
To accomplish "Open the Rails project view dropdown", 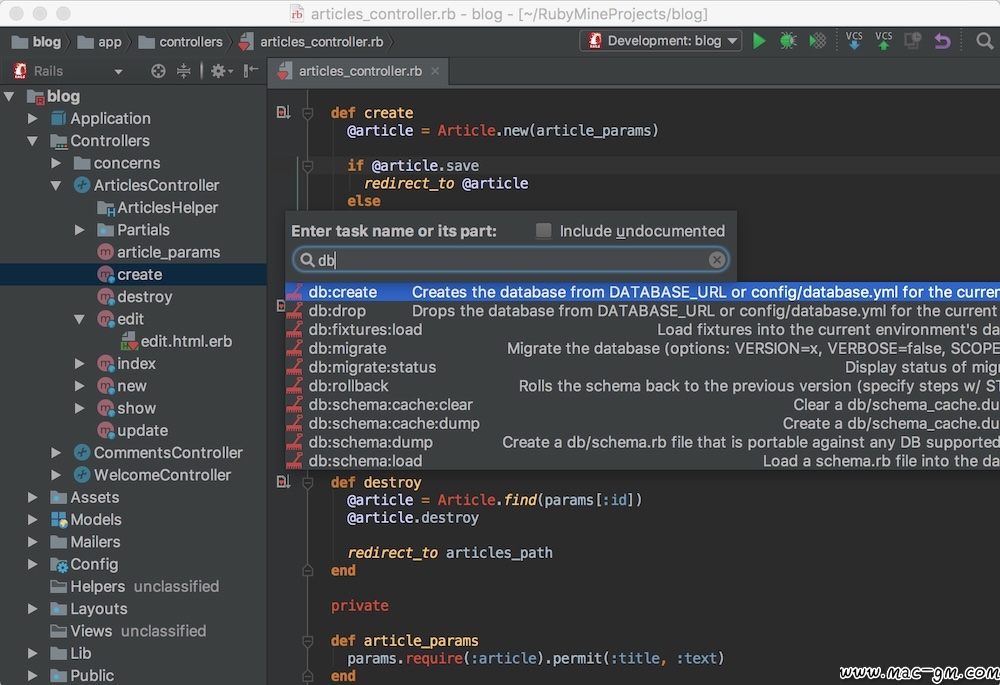I will [118, 71].
